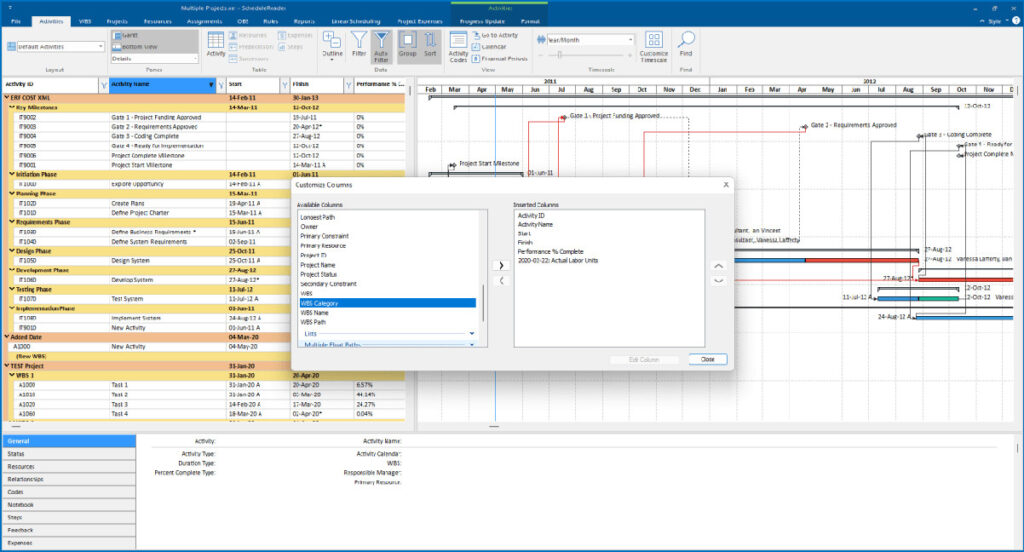This screenshot has height=552, width=1024.
Task: Toggle the Auto Filter button
Action: click(381, 46)
